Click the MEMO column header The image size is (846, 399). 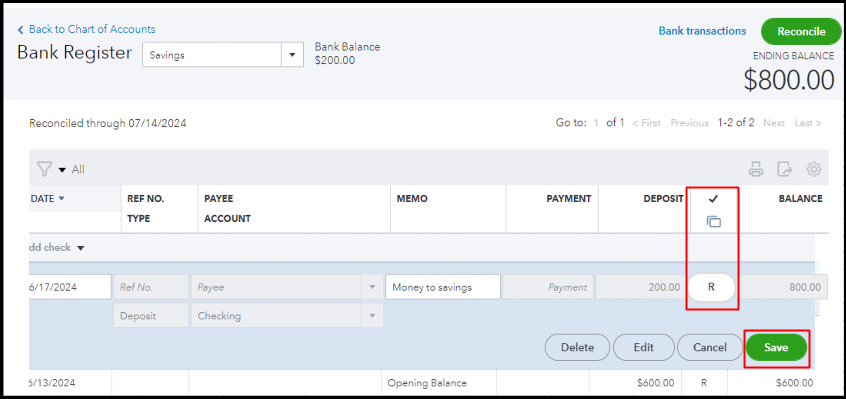pyautogui.click(x=412, y=199)
